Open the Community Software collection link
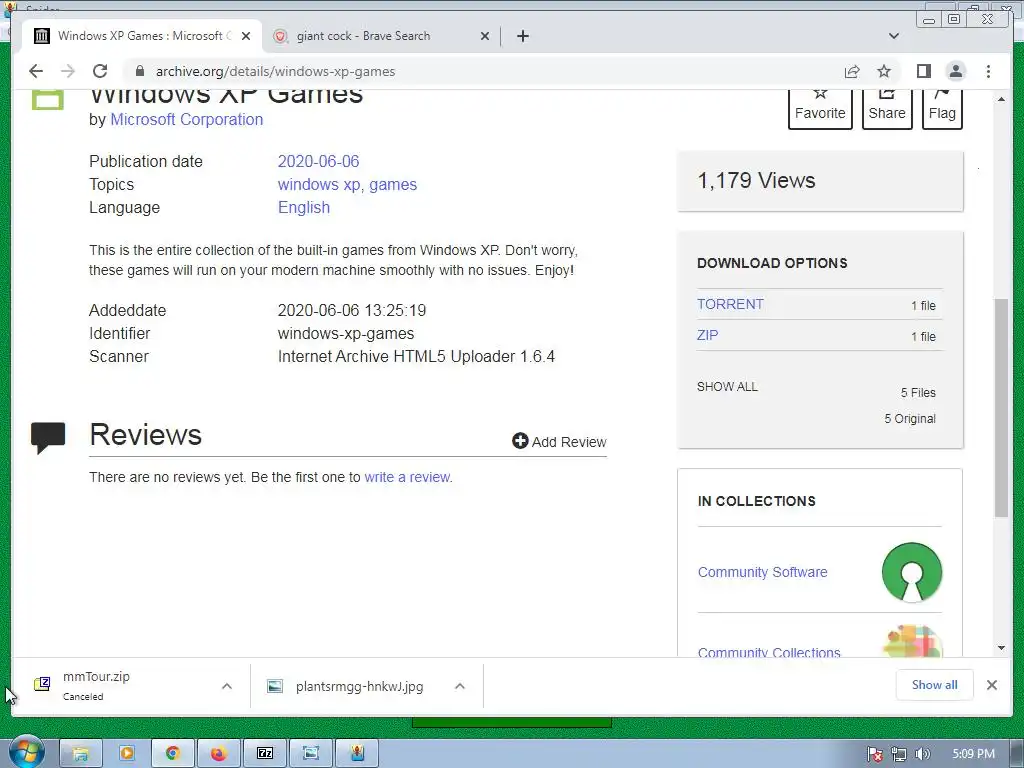Viewport: 1024px width, 768px height. coord(762,572)
